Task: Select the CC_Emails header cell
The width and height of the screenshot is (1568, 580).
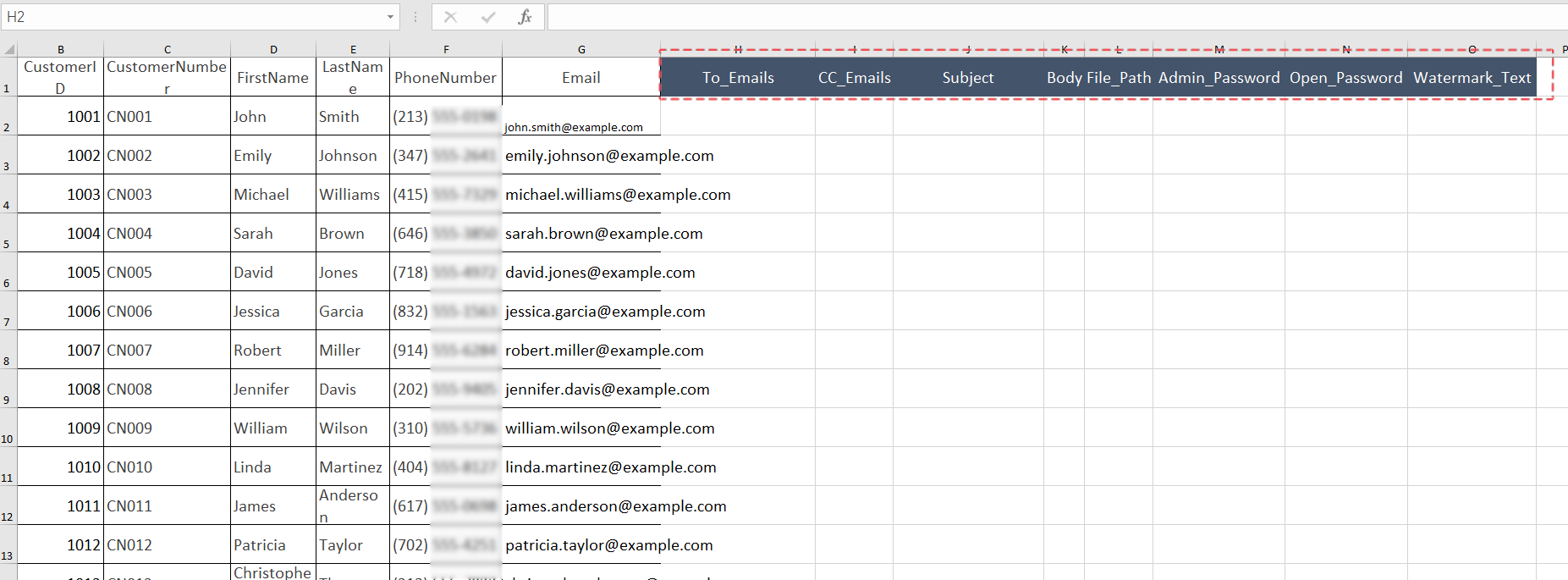Action: 855,77
